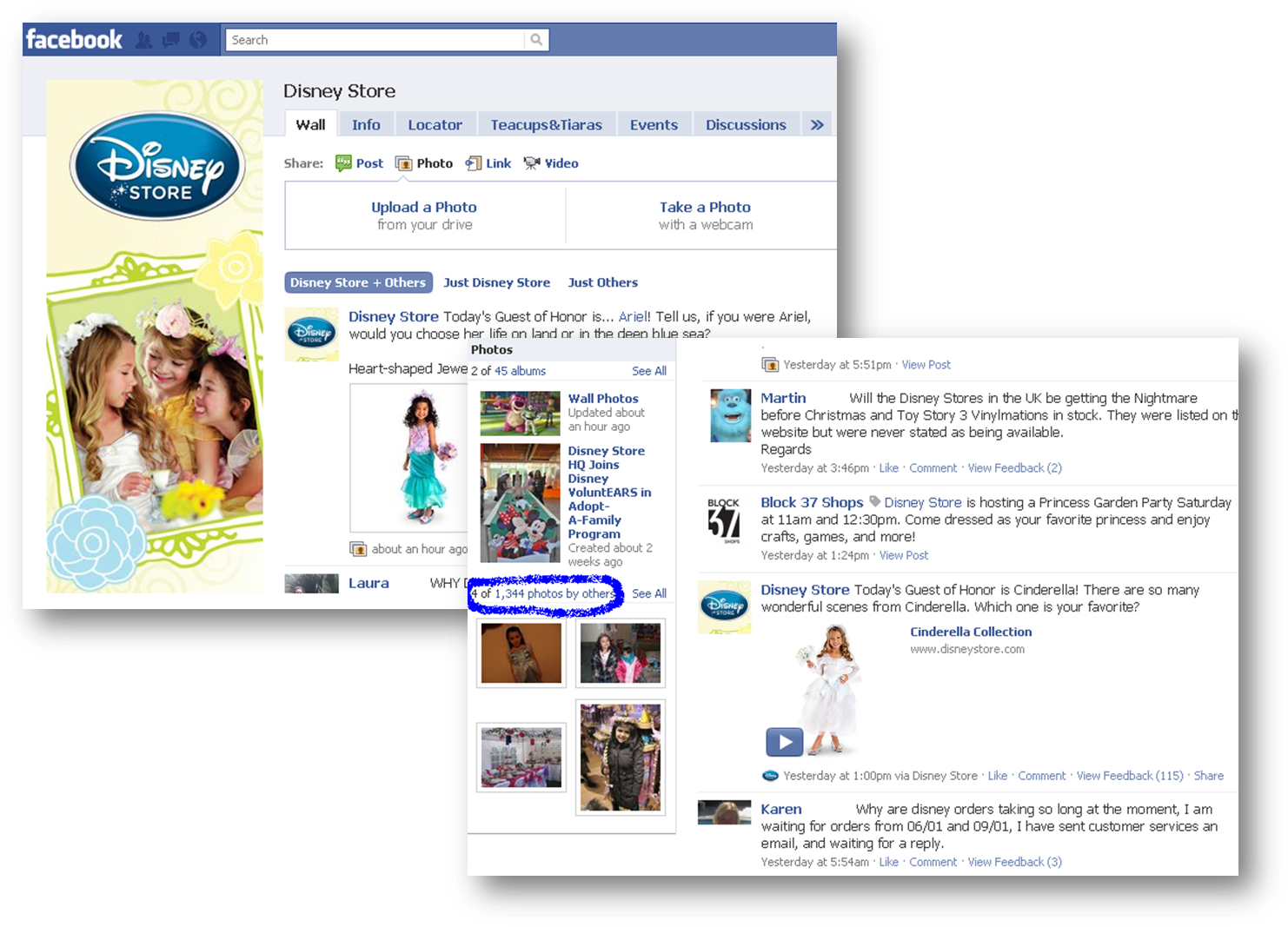Click the Ariel link in post
1288x927 pixels.
point(632,316)
